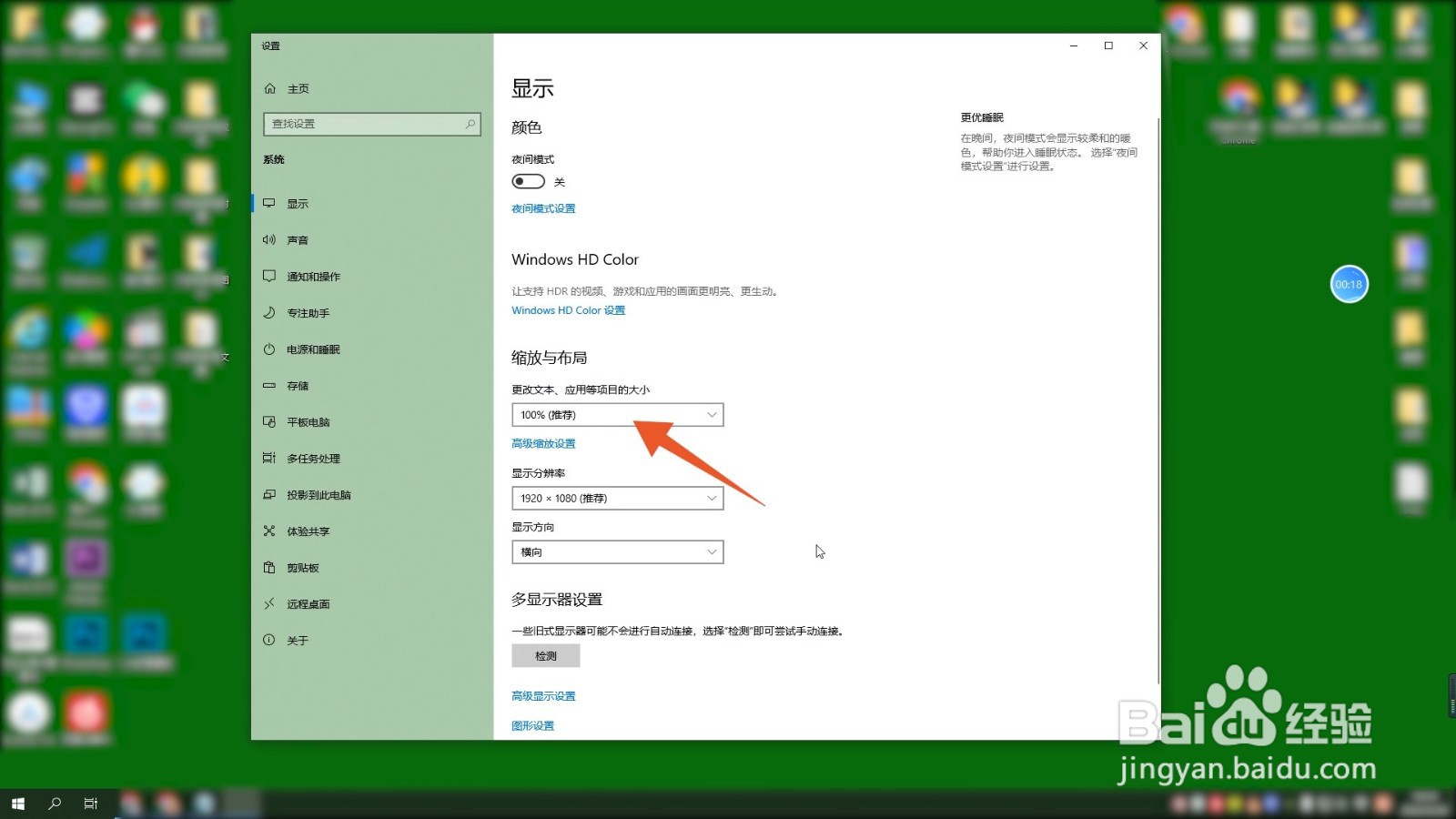This screenshot has width=1456, height=819.
Task: Select 多任务处理 in the sidebar
Action: [372, 459]
